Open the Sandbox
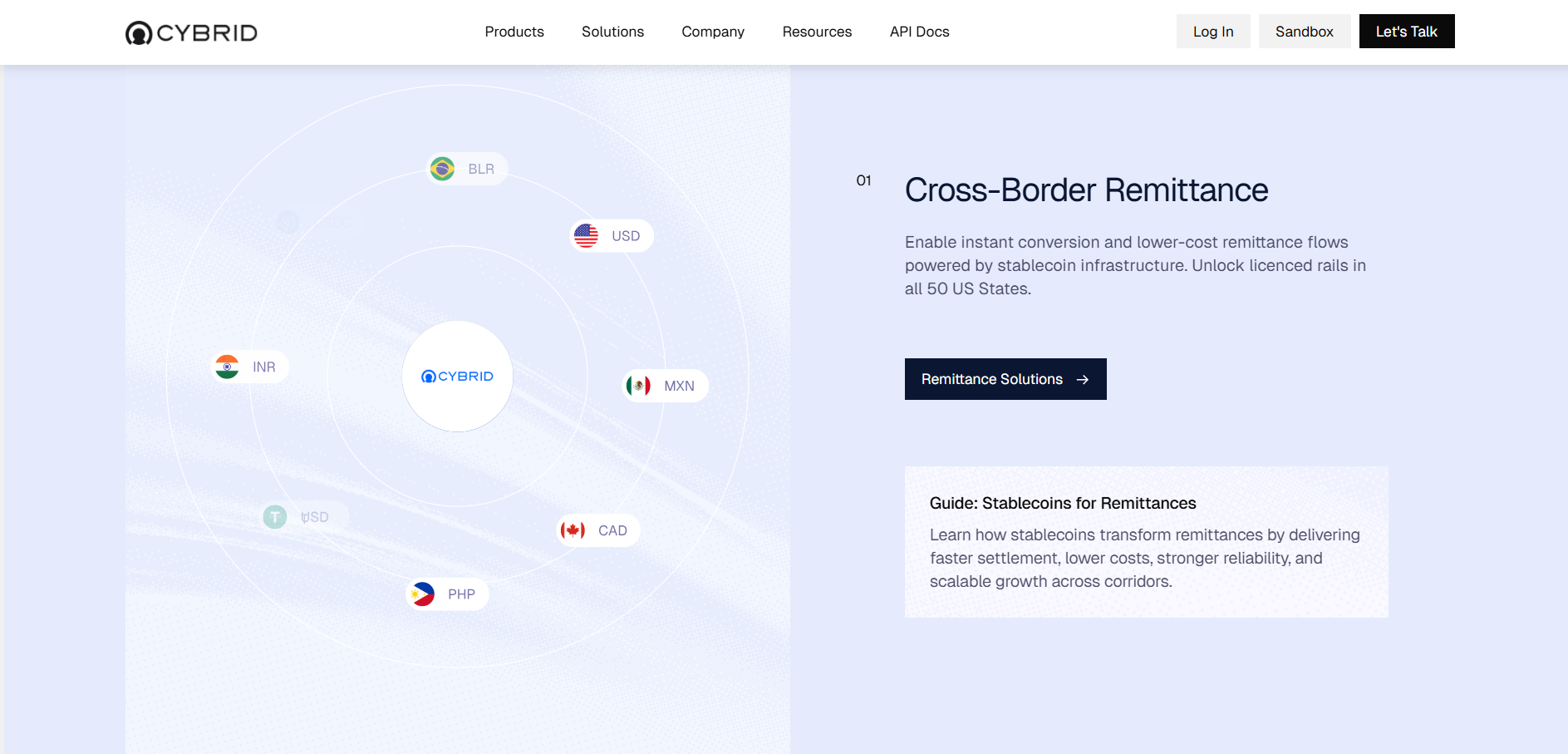 click(x=1304, y=31)
